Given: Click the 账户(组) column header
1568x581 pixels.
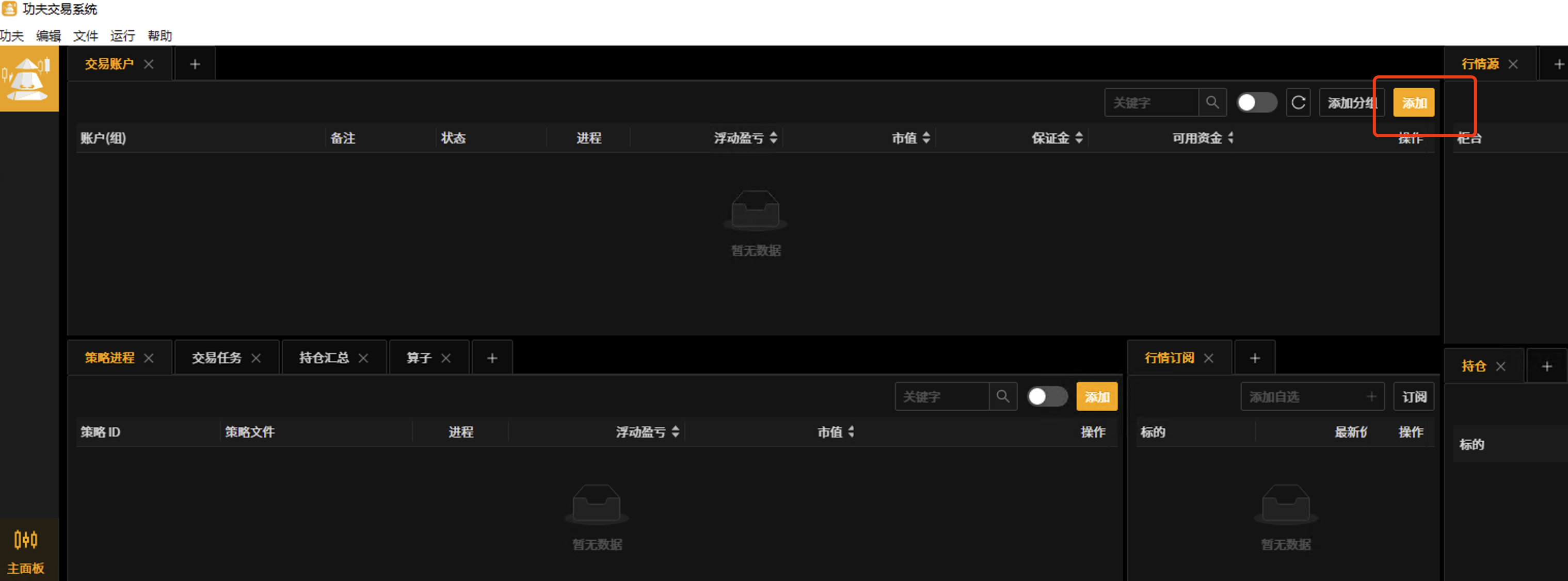Looking at the screenshot, I should [x=103, y=138].
